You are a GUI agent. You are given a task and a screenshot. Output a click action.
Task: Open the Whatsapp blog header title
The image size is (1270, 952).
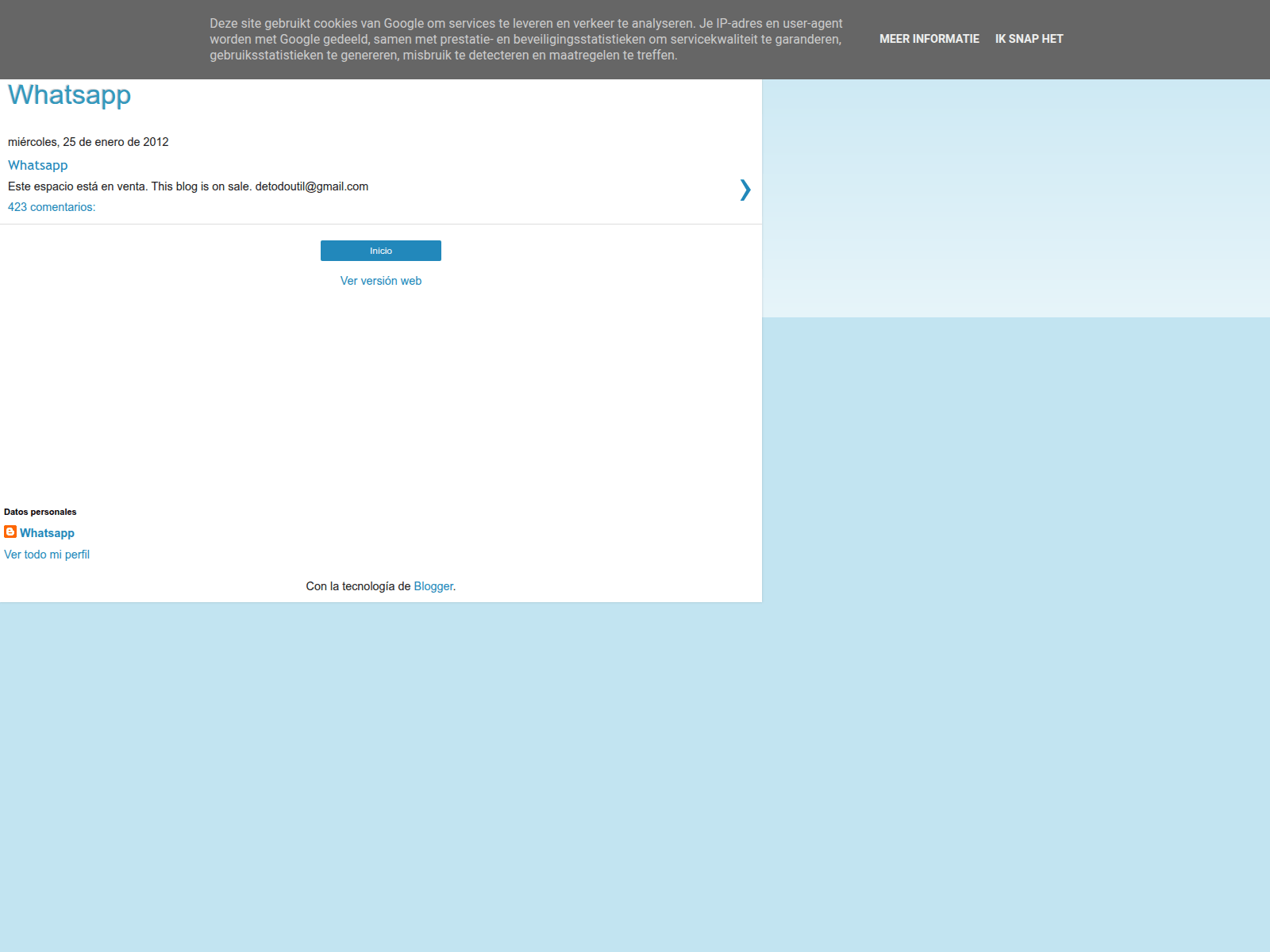coord(69,95)
